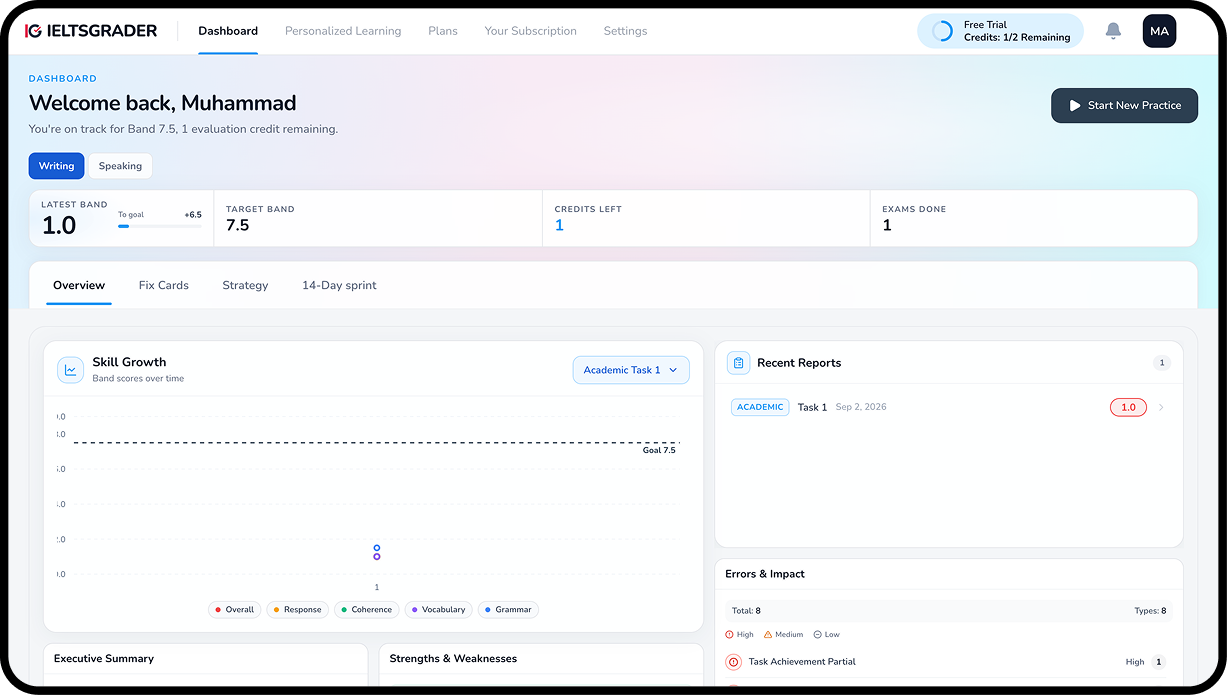
Task: Switch to the 14-Day sprint tab
Action: pyautogui.click(x=339, y=285)
